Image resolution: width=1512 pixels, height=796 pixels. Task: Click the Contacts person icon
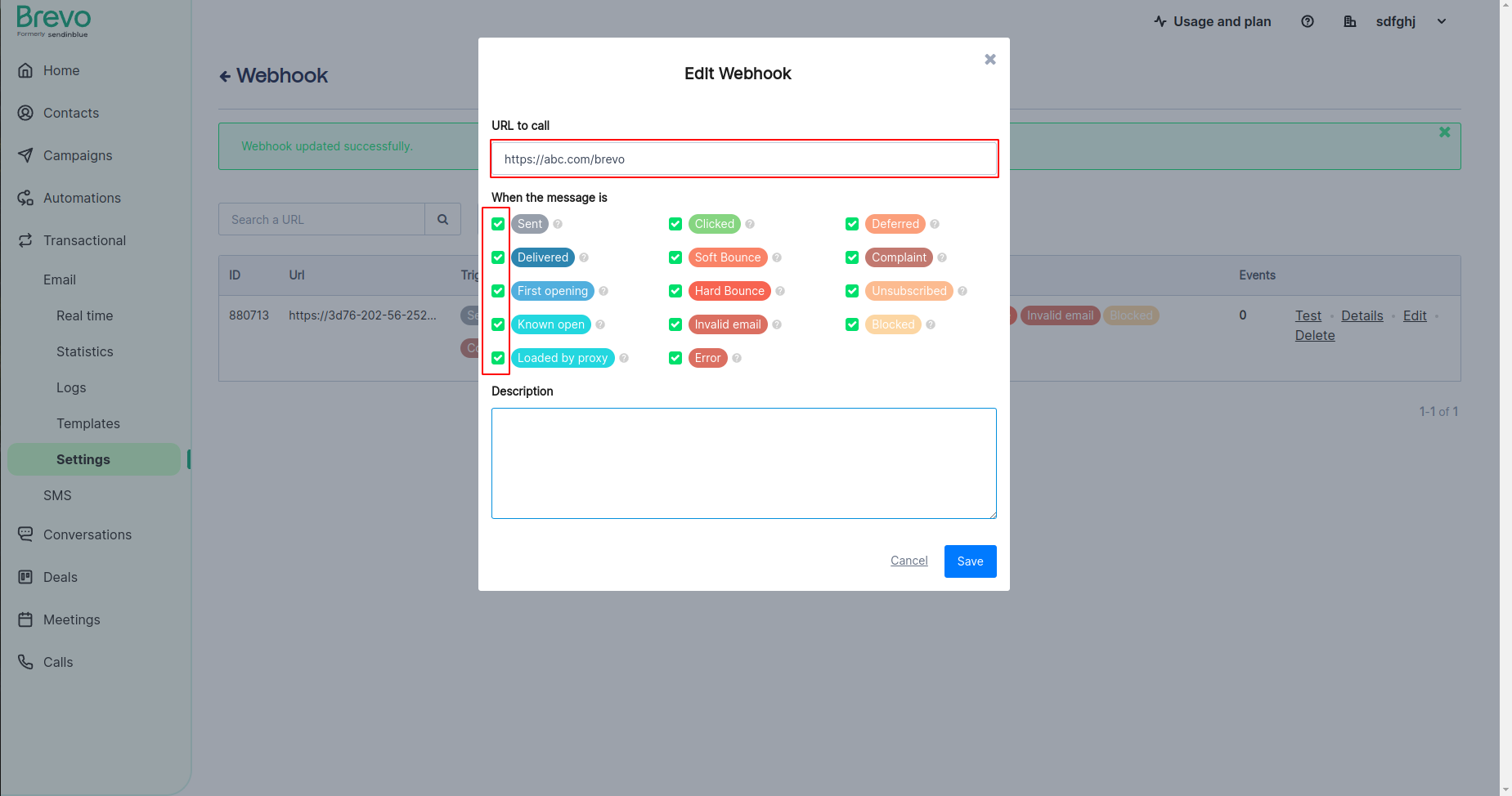coord(25,113)
